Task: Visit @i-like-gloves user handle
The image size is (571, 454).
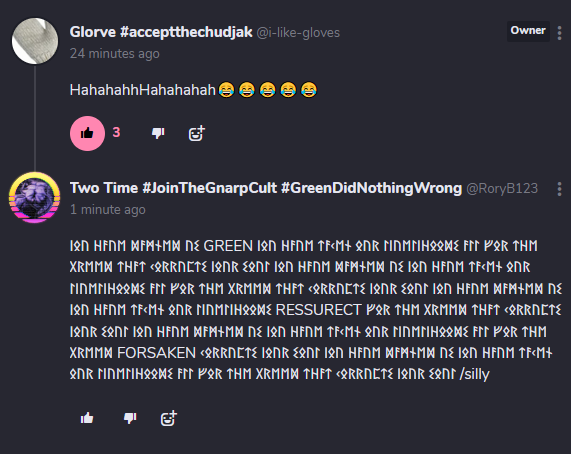Action: 298,33
